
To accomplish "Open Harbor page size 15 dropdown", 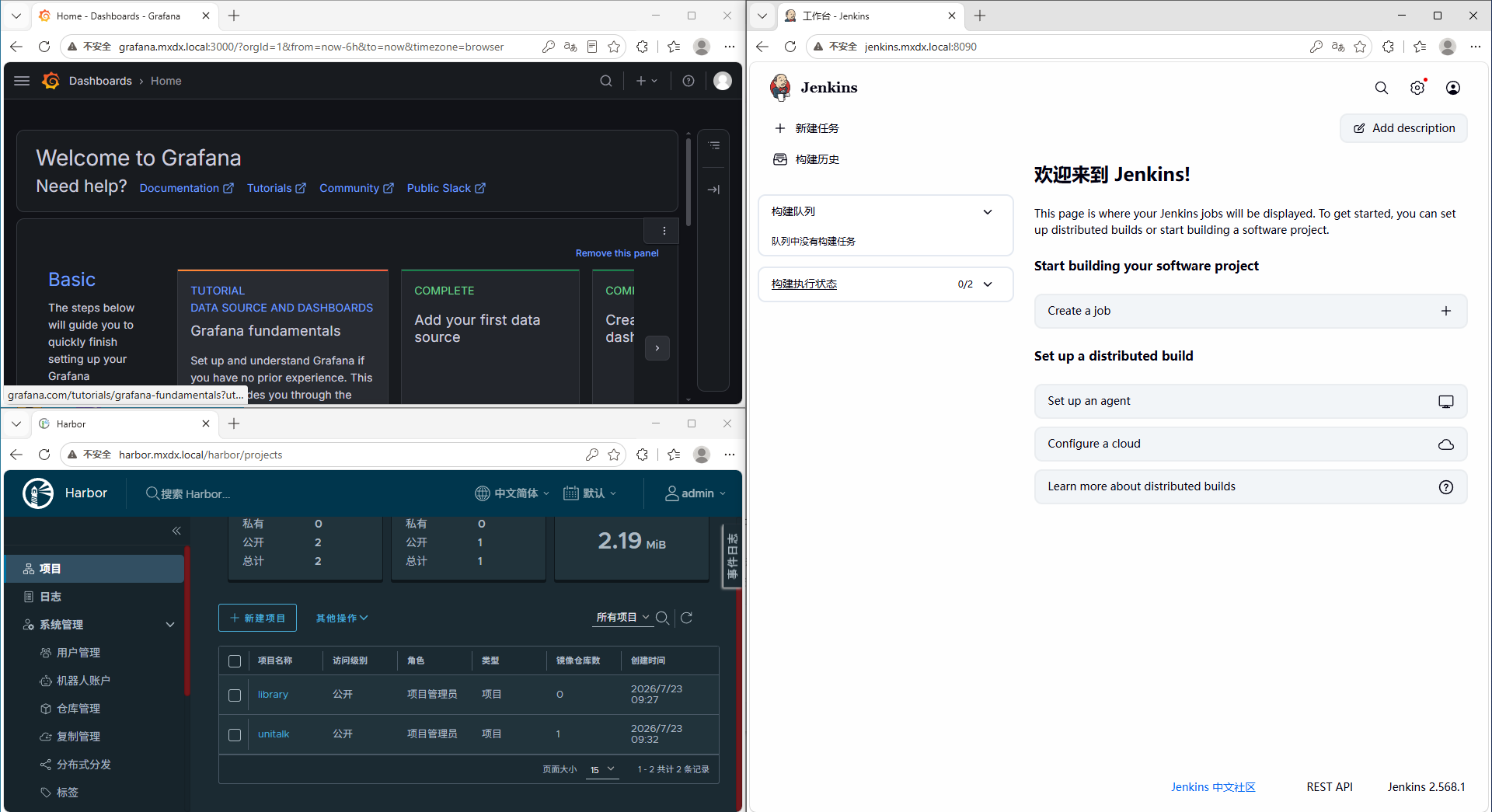I will click(x=602, y=770).
